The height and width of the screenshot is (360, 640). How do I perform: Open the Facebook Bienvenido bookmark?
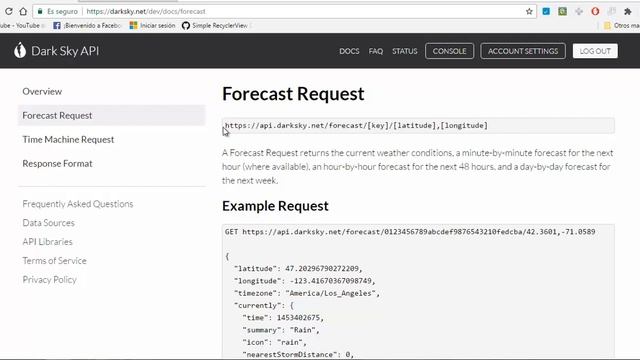87,25
